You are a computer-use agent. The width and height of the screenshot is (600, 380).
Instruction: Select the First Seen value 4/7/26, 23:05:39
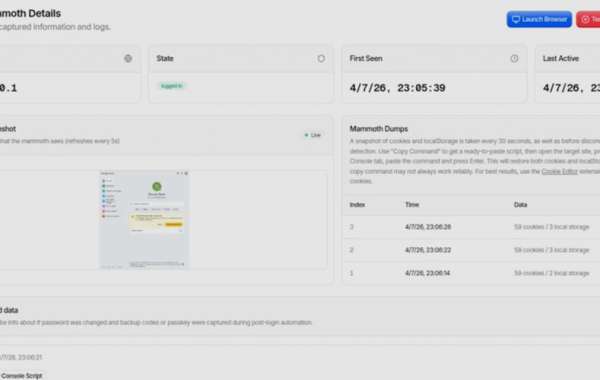397,88
